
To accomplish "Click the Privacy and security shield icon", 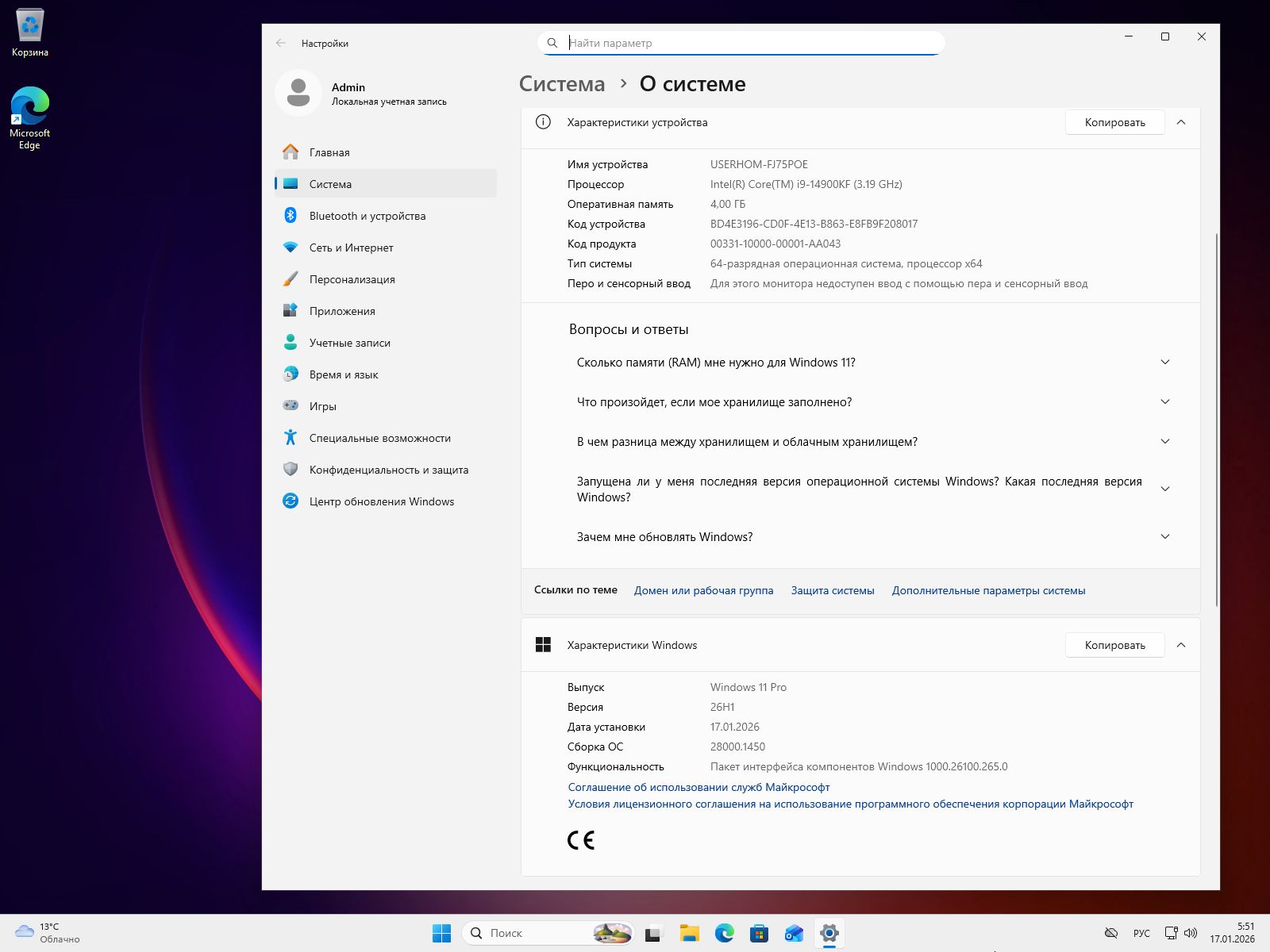I will [291, 470].
